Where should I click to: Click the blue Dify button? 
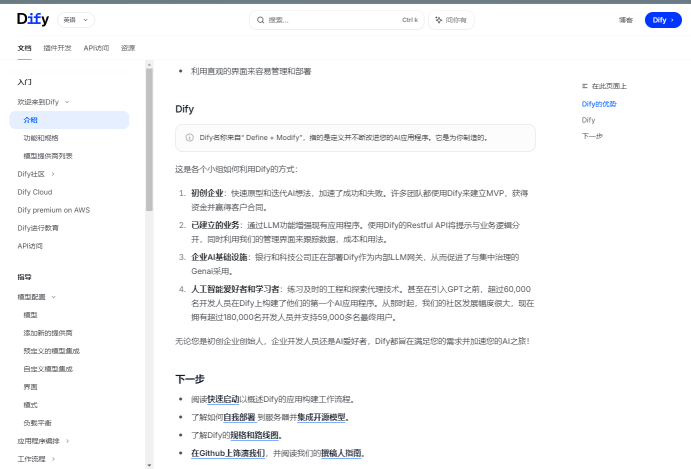pyautogui.click(x=663, y=20)
